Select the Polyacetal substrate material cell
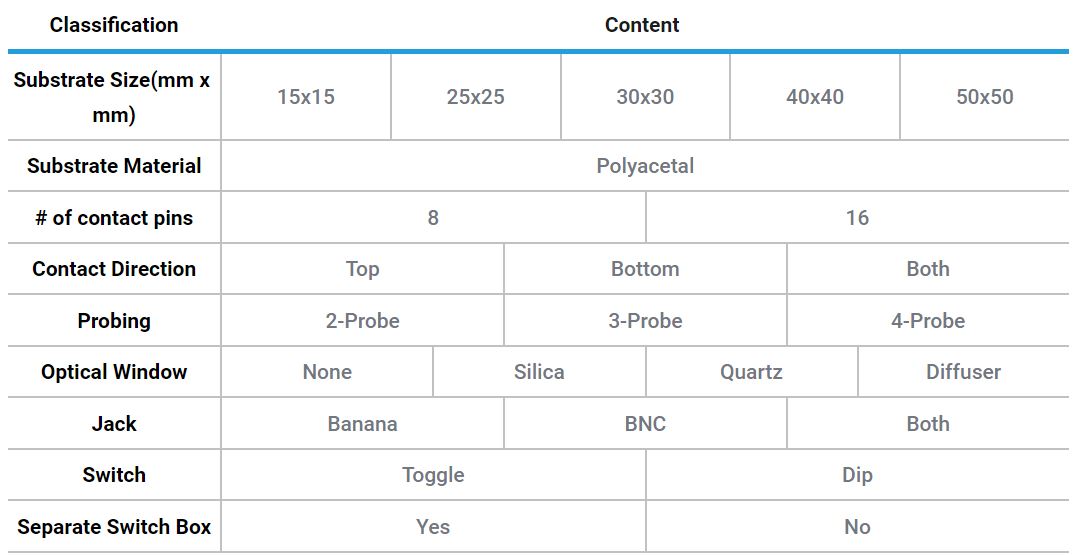This screenshot has height=555, width=1075. coord(644,166)
